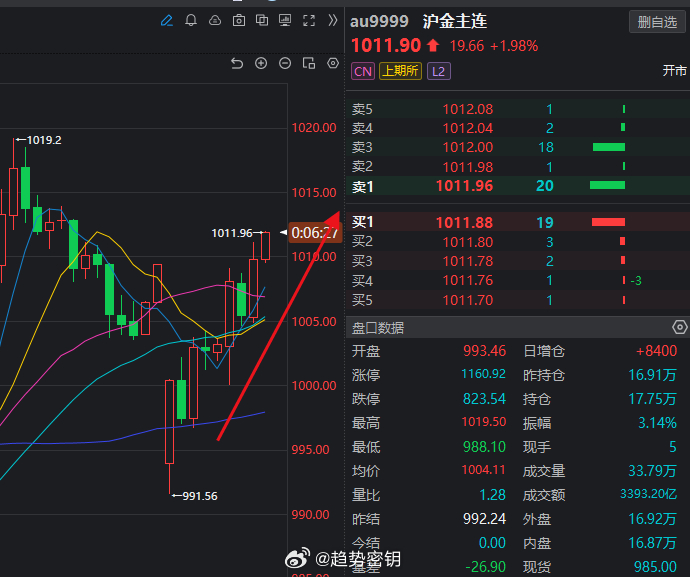Click the 昨结 value 992.24
690x577 pixels.
coord(484,519)
